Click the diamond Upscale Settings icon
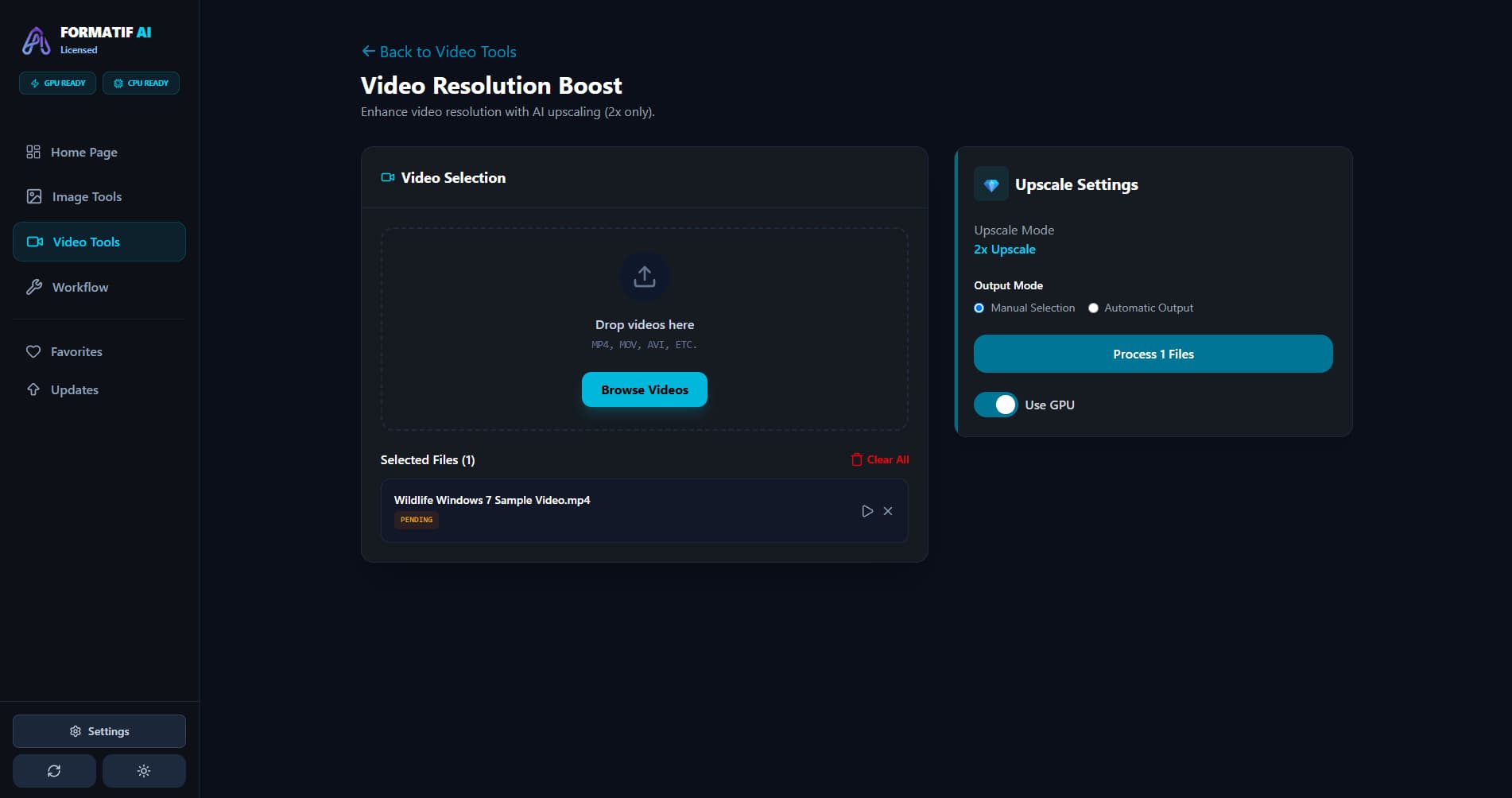Viewport: 1512px width, 798px height. tap(991, 184)
